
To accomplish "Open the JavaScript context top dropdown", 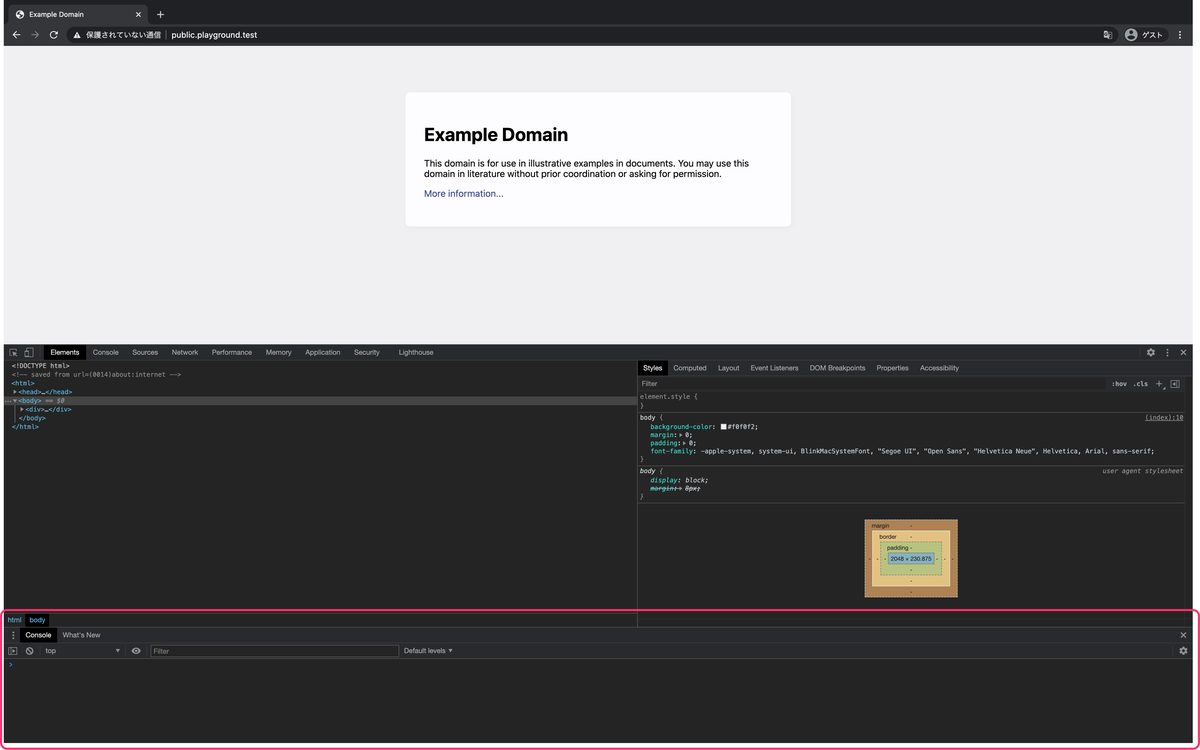I will tap(82, 651).
